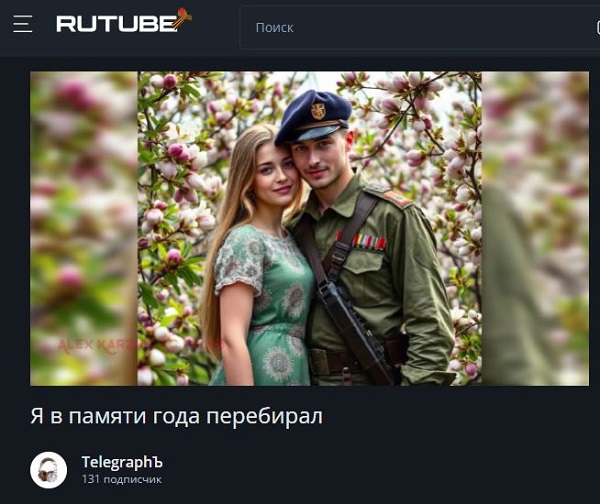Click the partially visible search icon
The width and height of the screenshot is (600, 504).
[598, 28]
